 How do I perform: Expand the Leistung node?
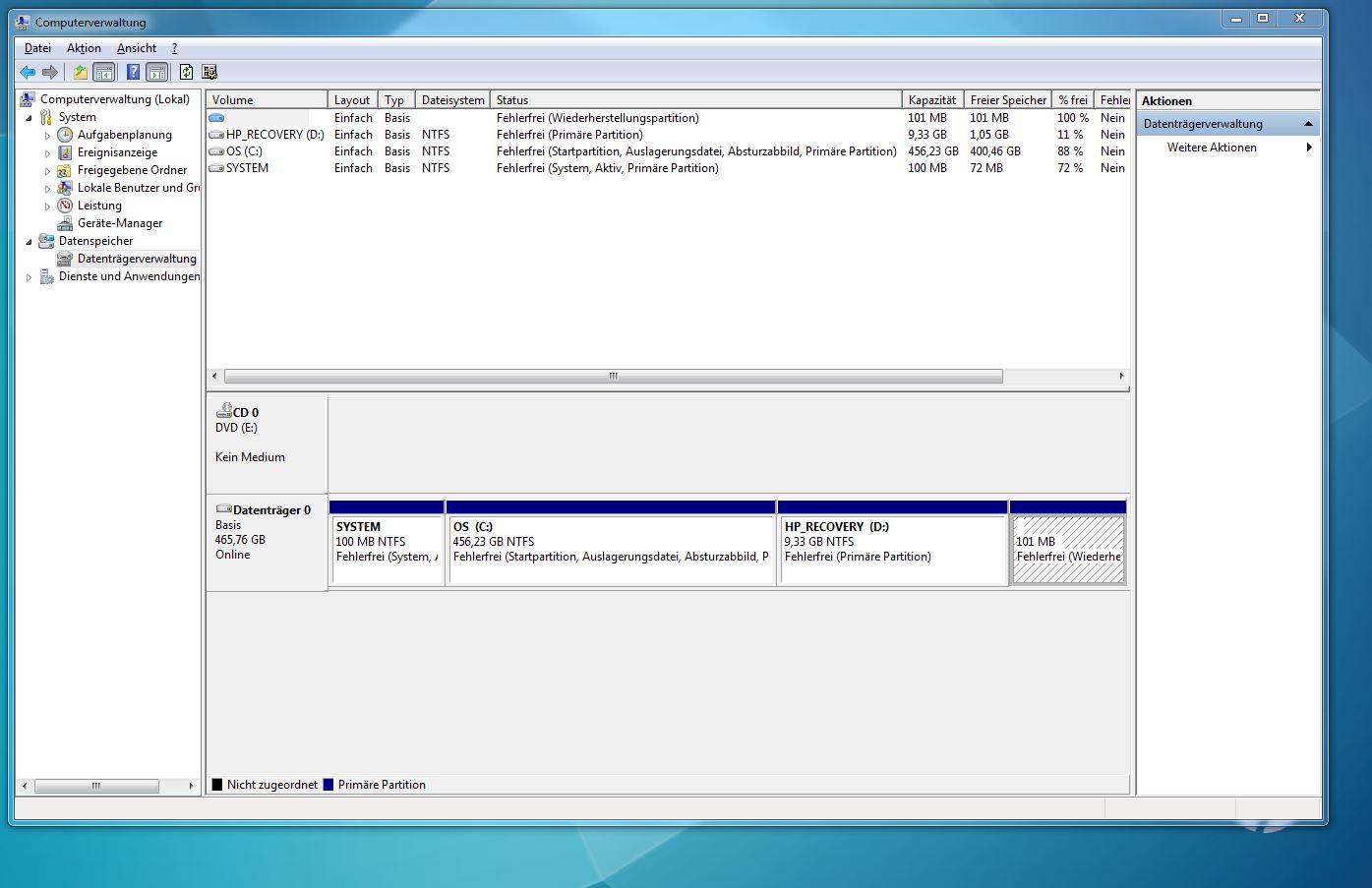[47, 206]
